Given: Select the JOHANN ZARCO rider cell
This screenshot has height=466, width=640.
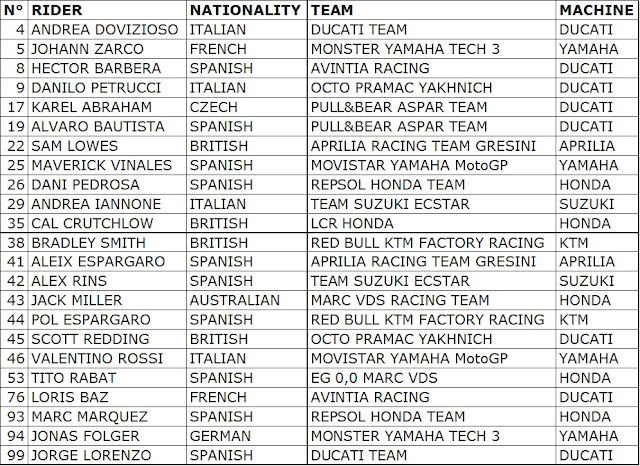Looking at the screenshot, I should pos(84,50).
